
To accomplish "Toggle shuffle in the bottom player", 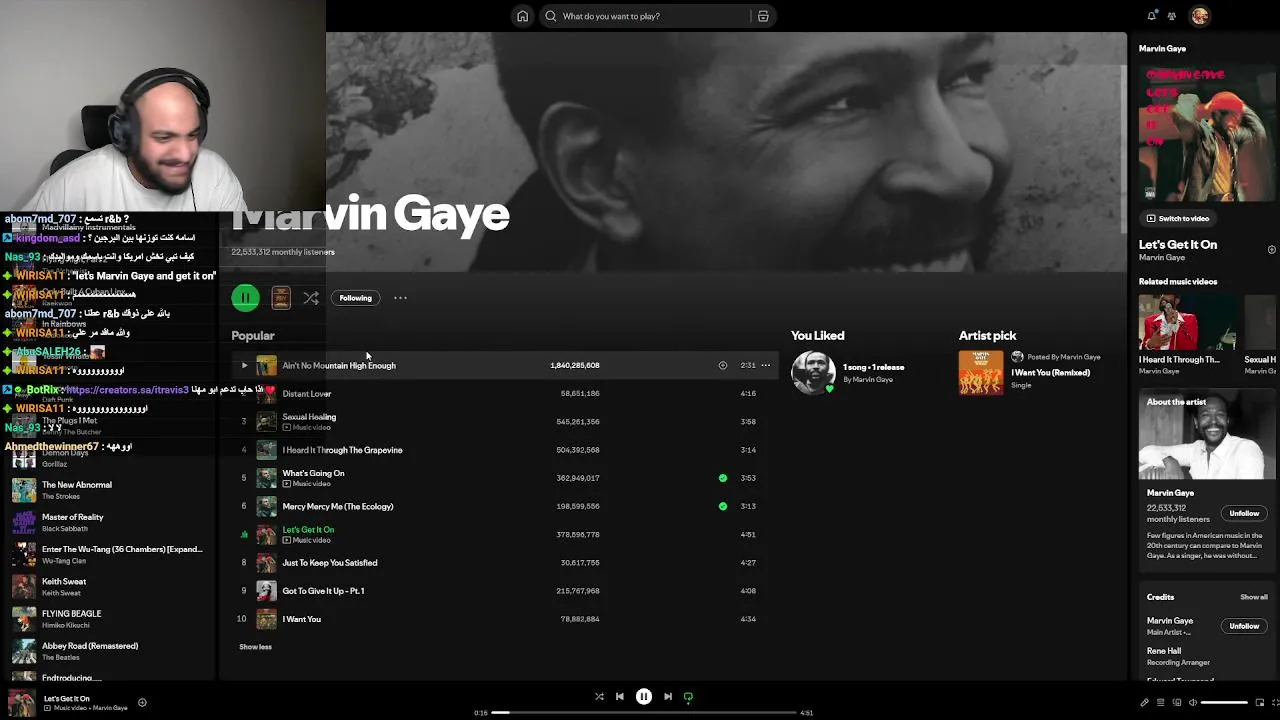I will point(599,697).
